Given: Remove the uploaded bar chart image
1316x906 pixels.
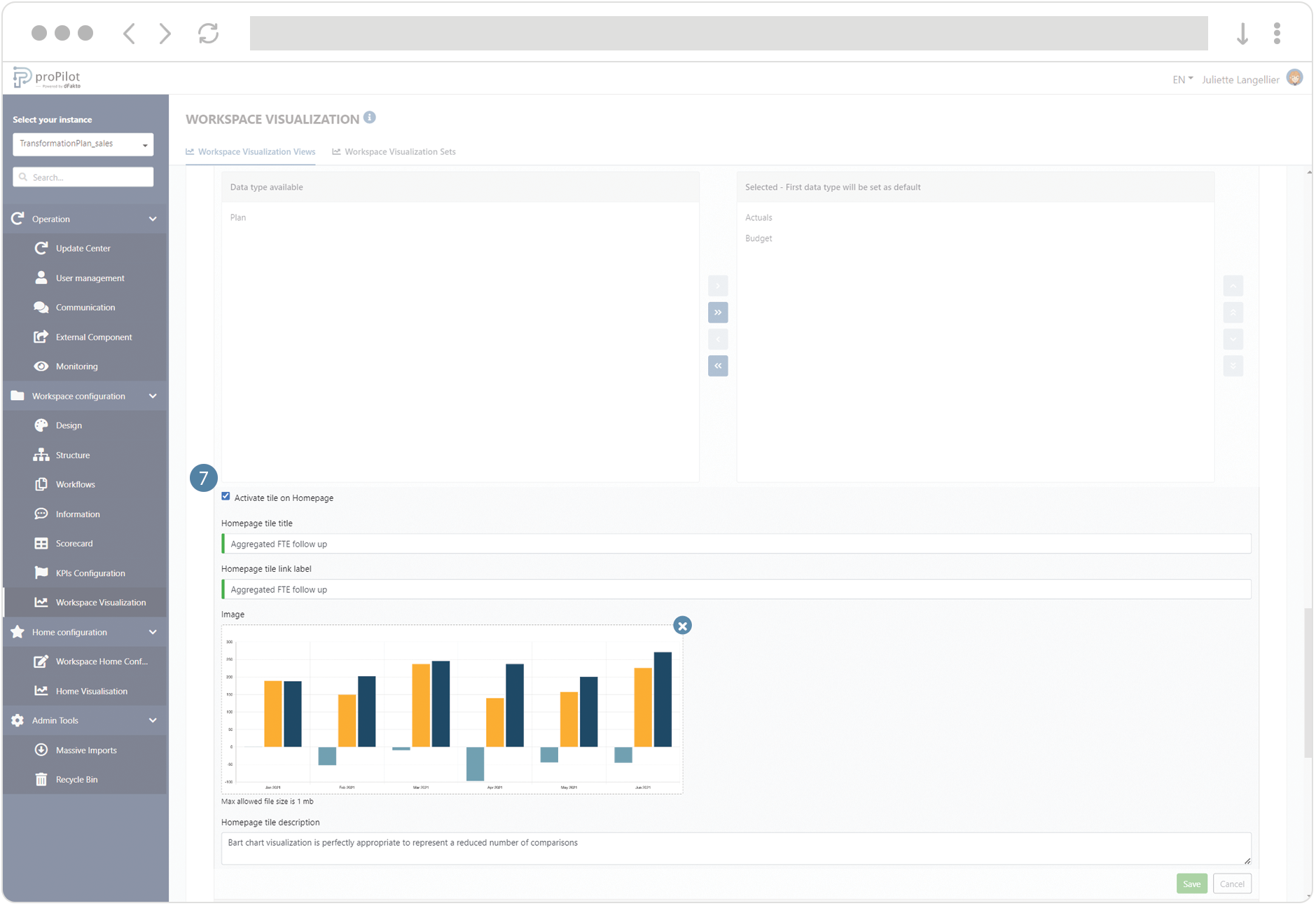Looking at the screenshot, I should pos(682,625).
